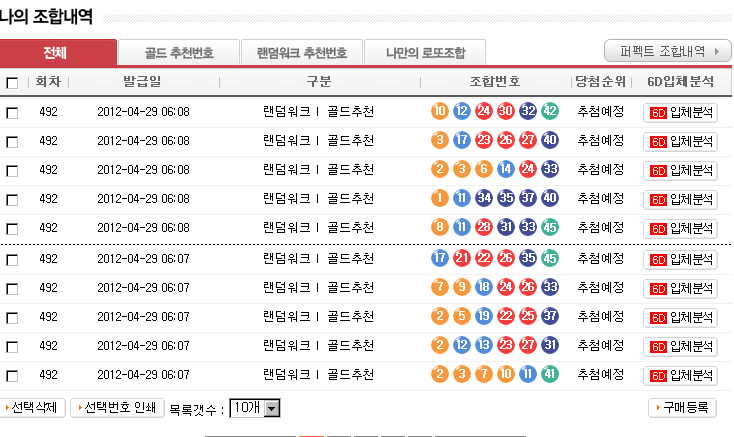Click green ball 42 in first row
Viewport: 734px width, 437px height.
coord(549,111)
